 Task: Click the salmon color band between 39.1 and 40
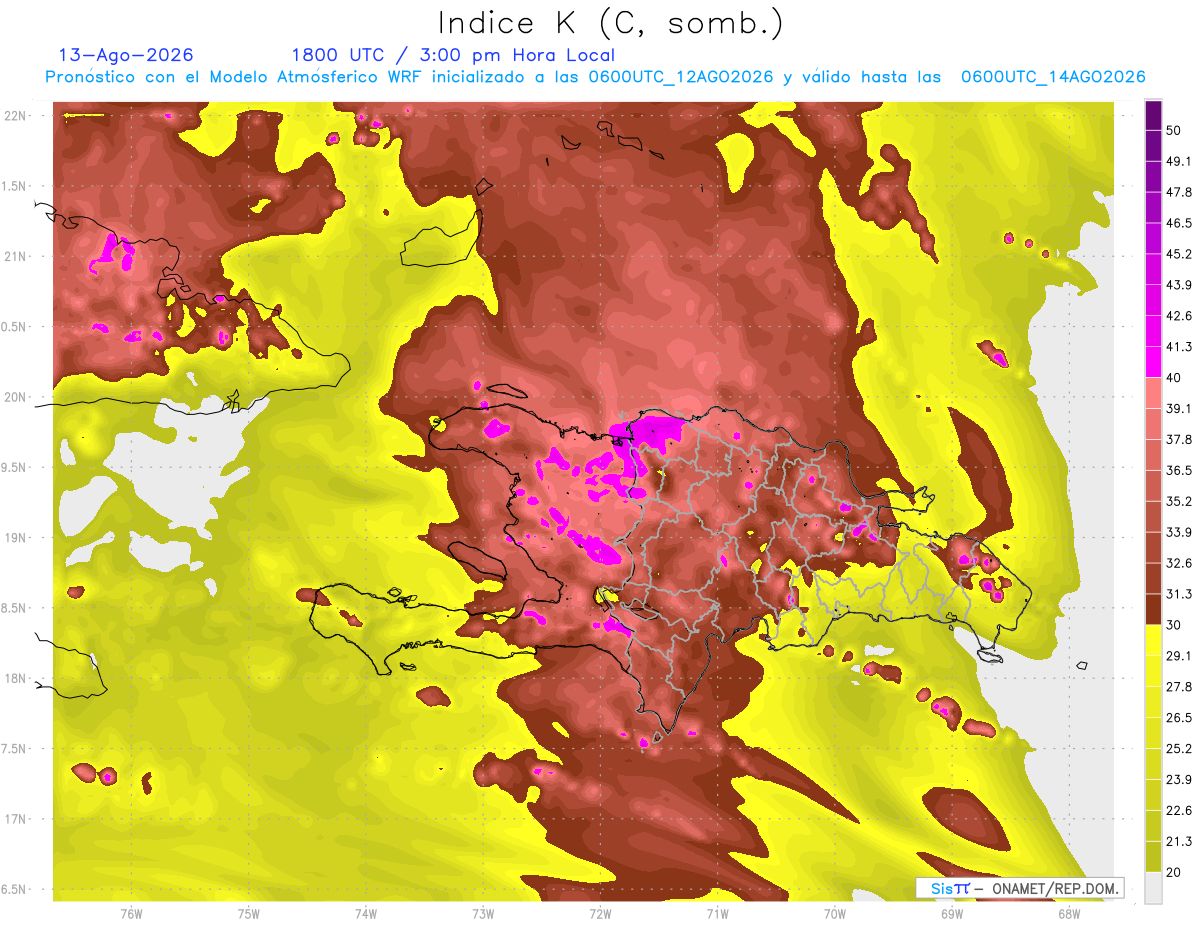(1153, 393)
